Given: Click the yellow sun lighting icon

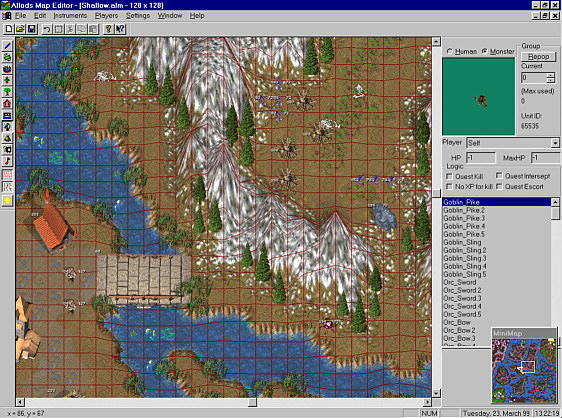Looking at the screenshot, I should [8, 200].
